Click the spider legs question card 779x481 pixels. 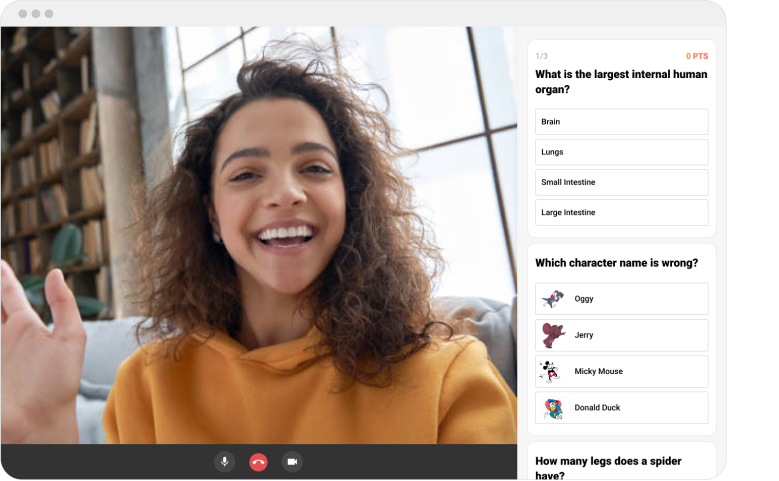[621, 467]
